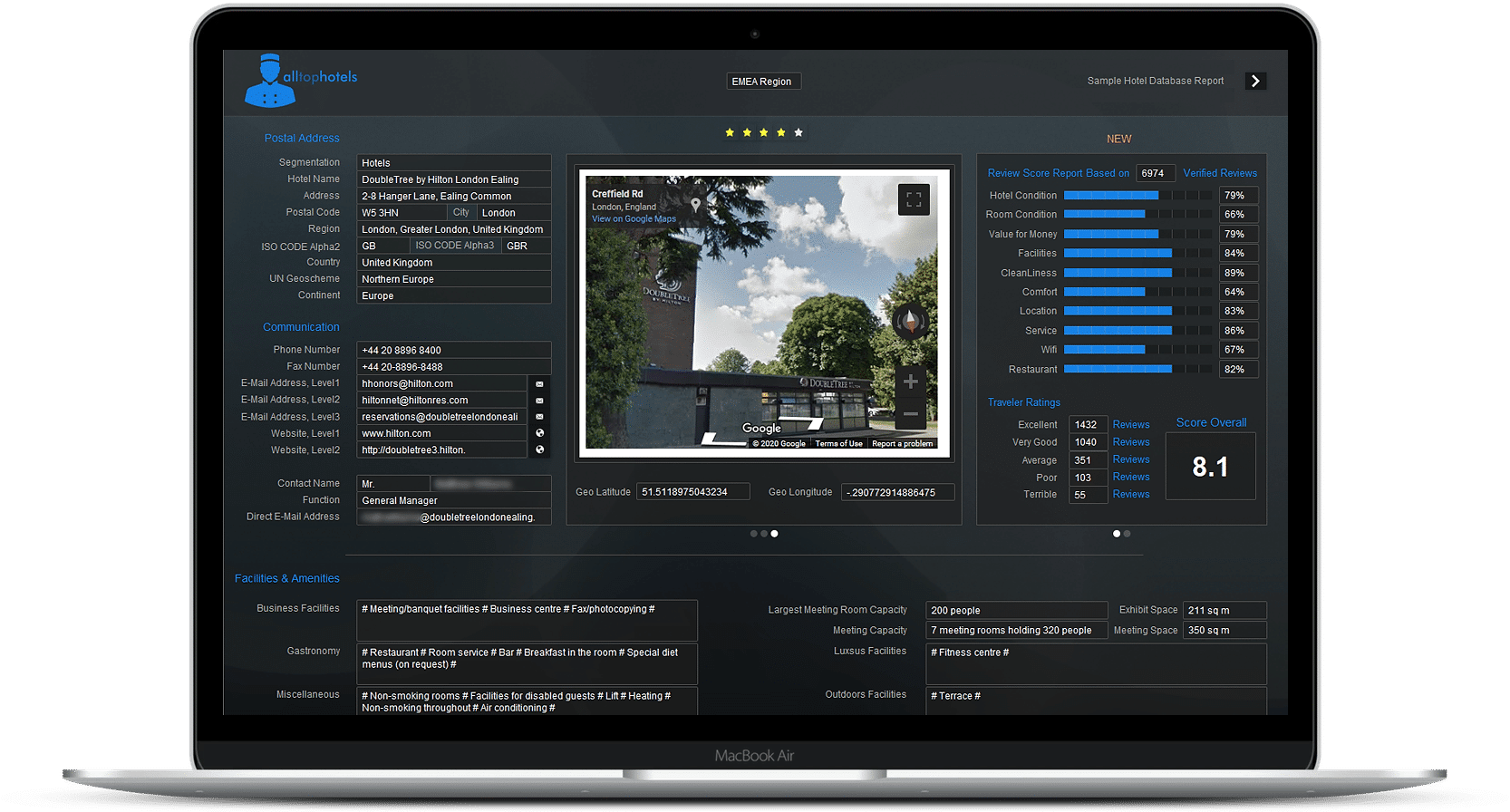Select third active dot under the map
The height and width of the screenshot is (812, 1510).
tap(774, 534)
